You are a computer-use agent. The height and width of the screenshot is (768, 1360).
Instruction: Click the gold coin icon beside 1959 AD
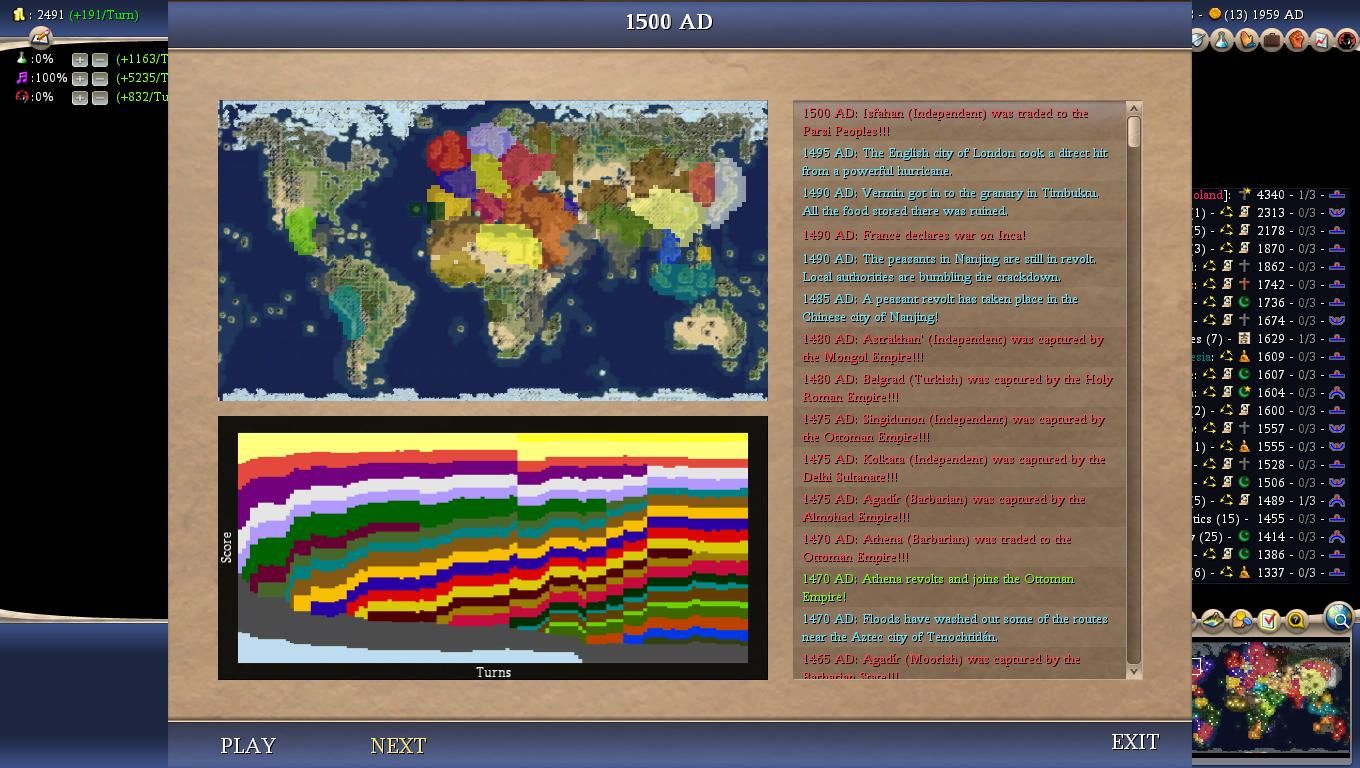pos(1215,14)
